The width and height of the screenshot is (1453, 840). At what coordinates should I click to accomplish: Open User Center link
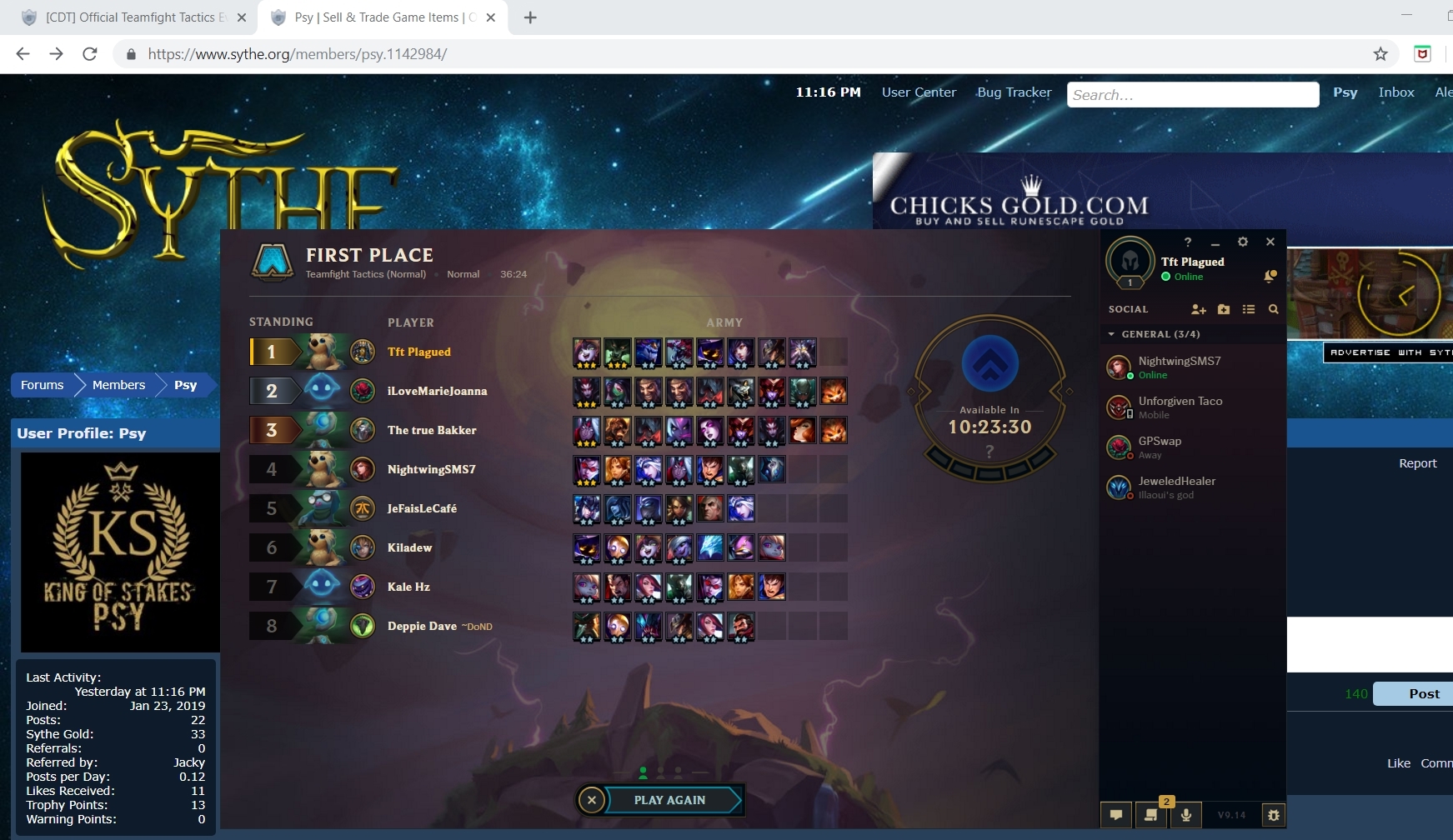(x=919, y=92)
